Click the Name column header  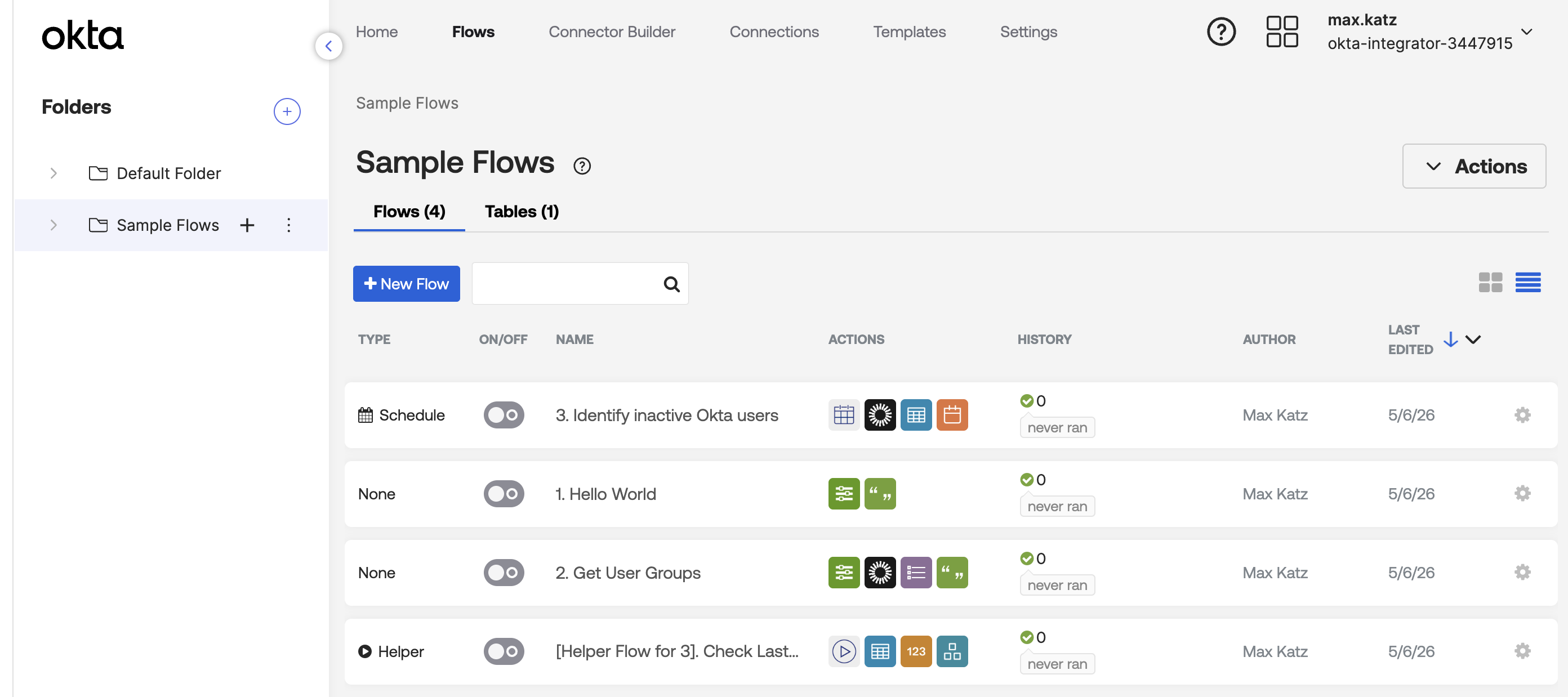[x=574, y=339]
